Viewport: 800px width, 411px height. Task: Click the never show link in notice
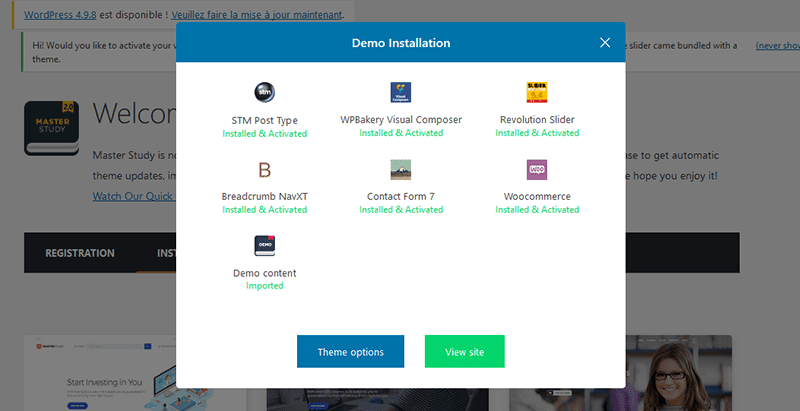778,45
